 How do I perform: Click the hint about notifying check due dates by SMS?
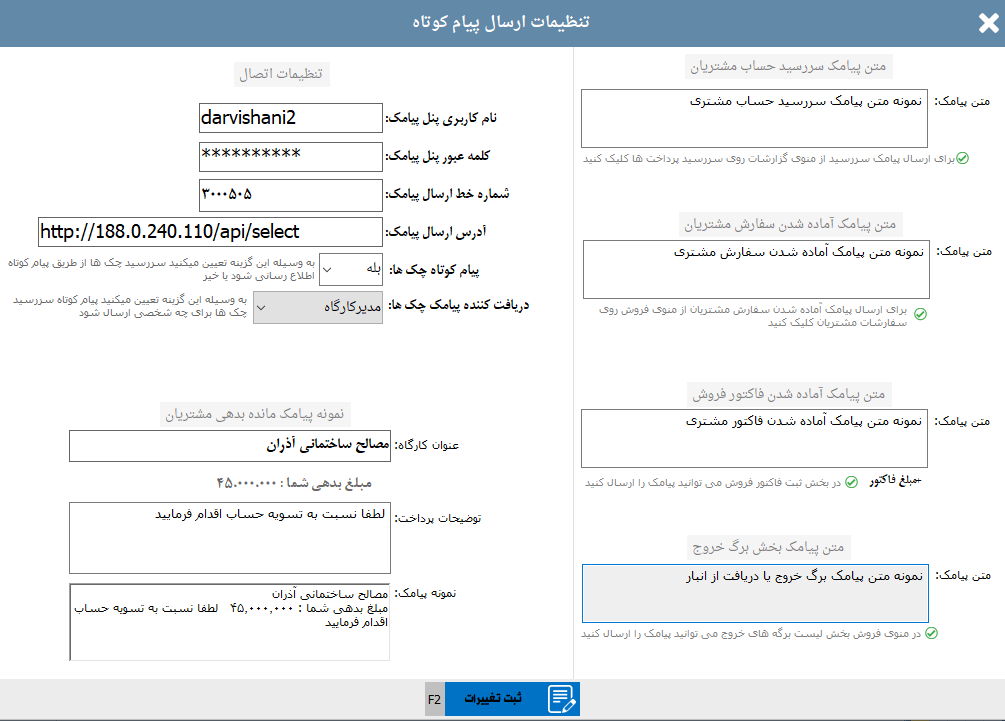coord(162,269)
